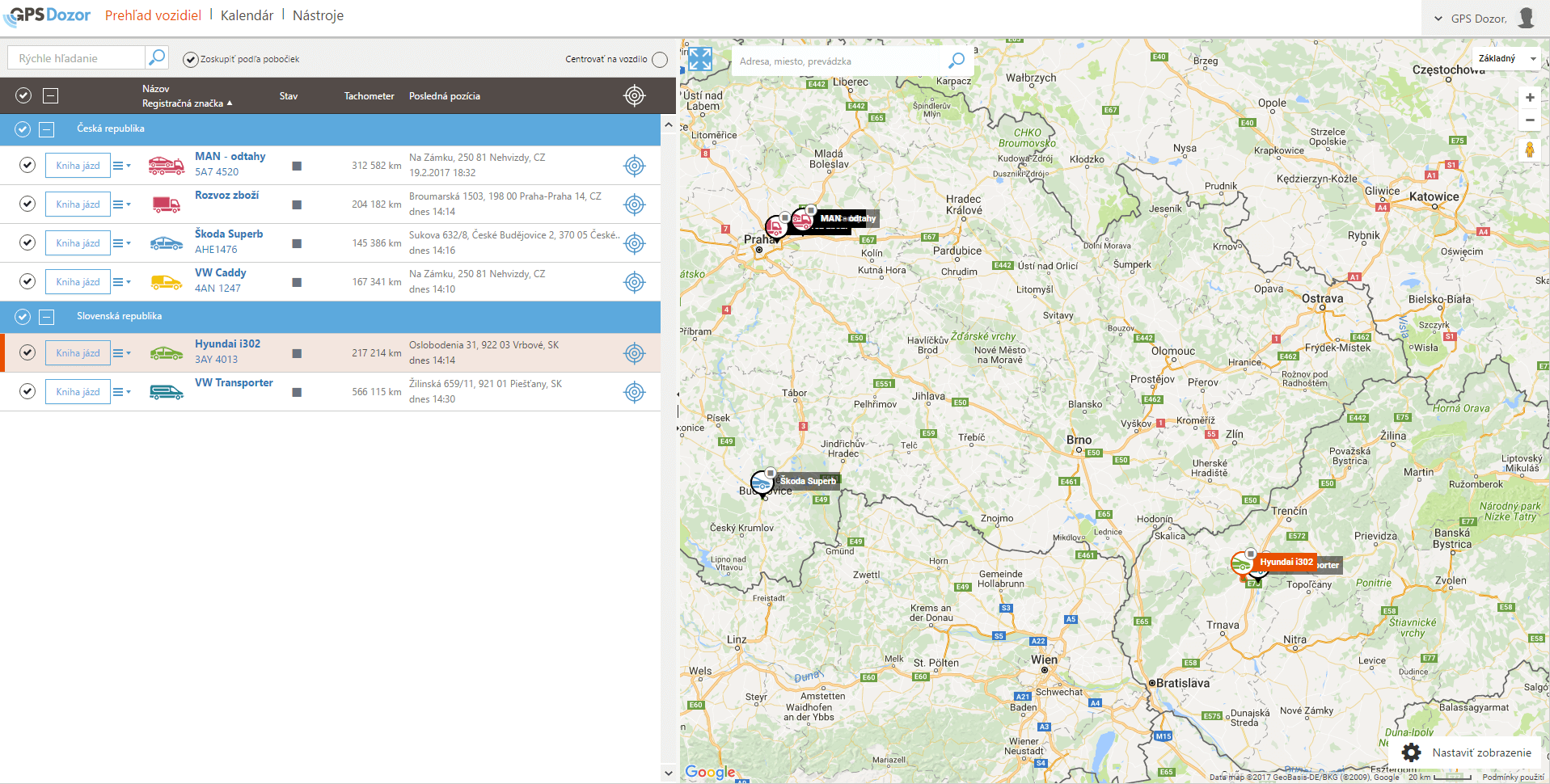Screen dimensions: 1550x784
Task: Open menu dropdown for Rozvoz zboží row
Action: 121,204
